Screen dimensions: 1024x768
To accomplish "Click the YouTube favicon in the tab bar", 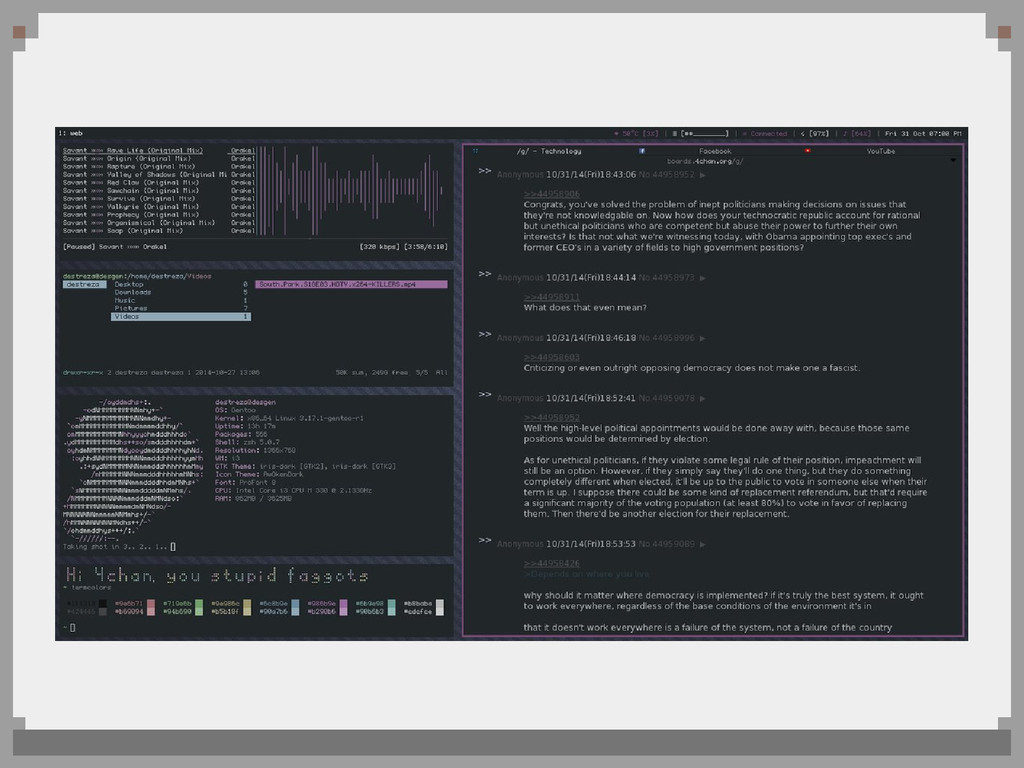I will (807, 151).
